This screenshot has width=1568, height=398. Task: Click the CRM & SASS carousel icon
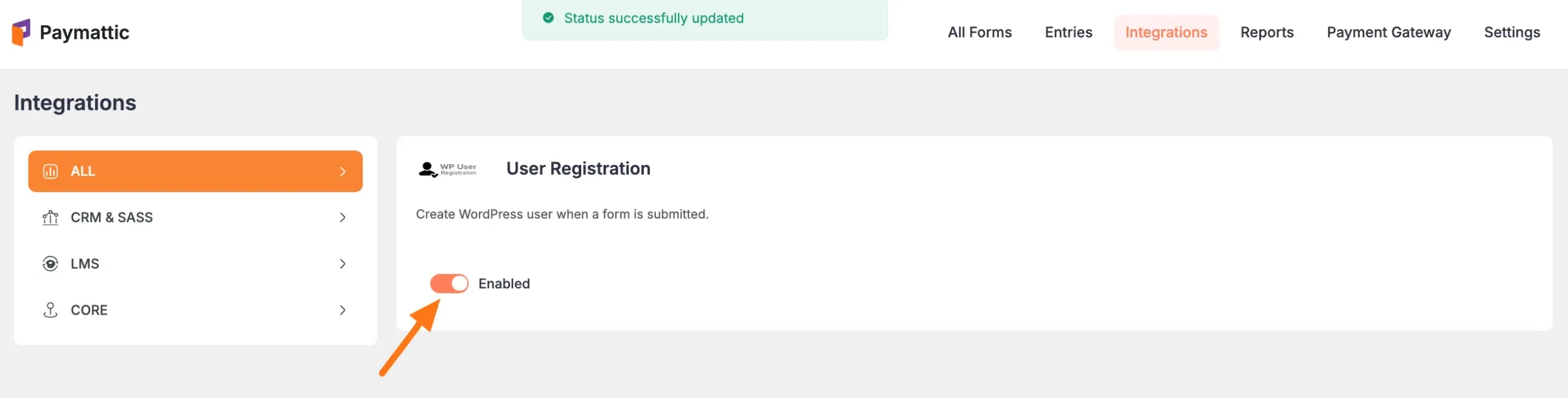(51, 217)
